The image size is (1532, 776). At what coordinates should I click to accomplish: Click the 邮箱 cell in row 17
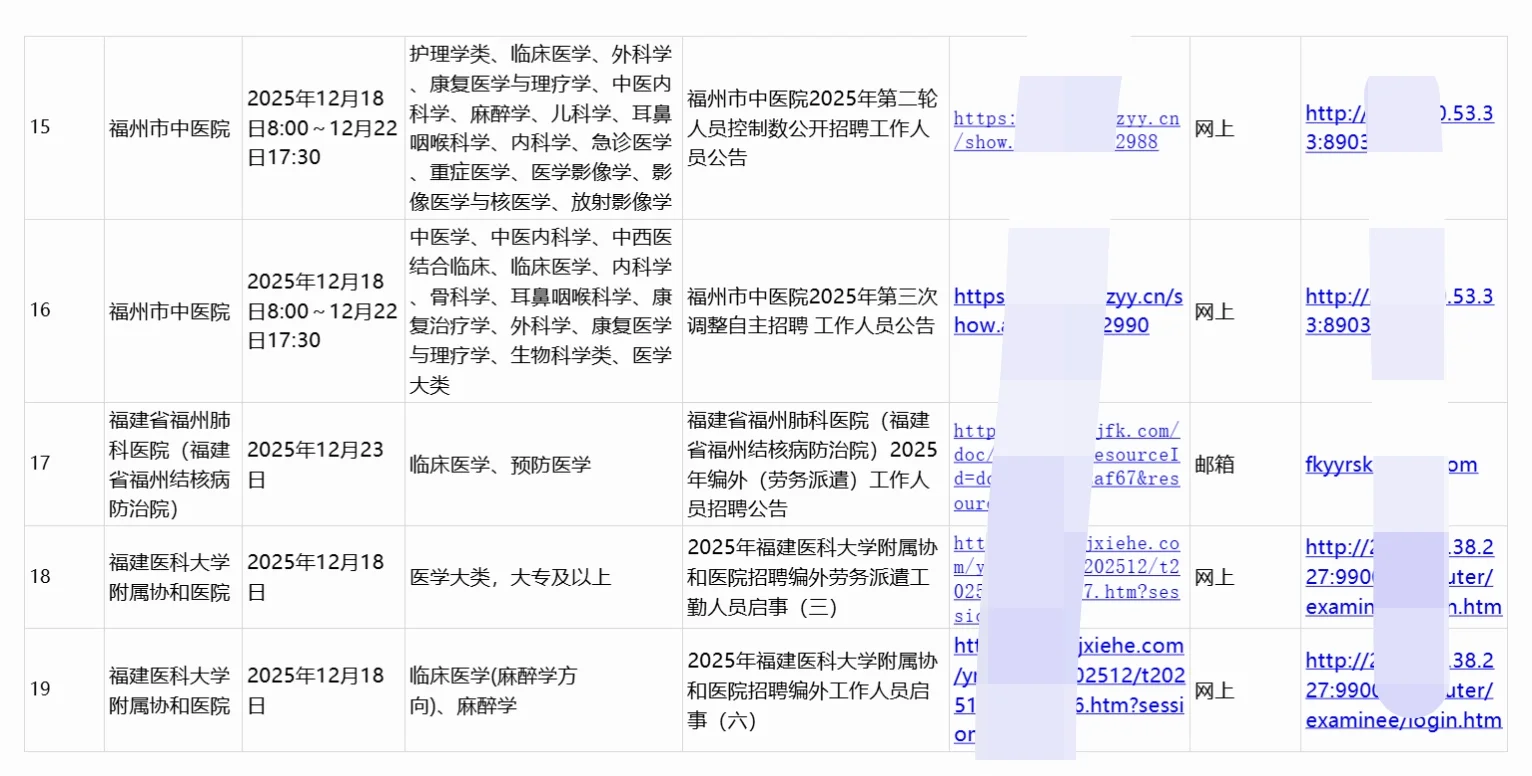coord(1244,465)
